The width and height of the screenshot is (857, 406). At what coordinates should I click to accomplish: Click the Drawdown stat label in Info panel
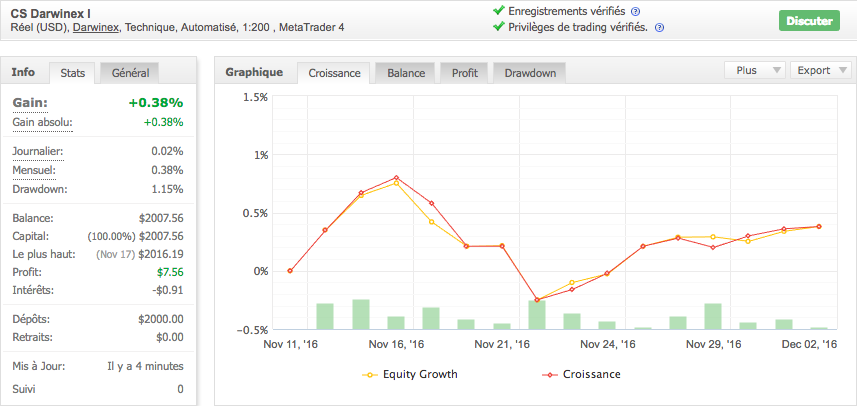click(39, 189)
